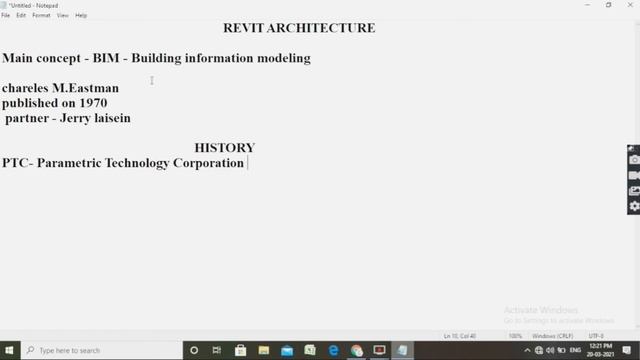The height and width of the screenshot is (360, 640).
Task: Click the Windows (CRLF) status bar entry
Action: [552, 336]
